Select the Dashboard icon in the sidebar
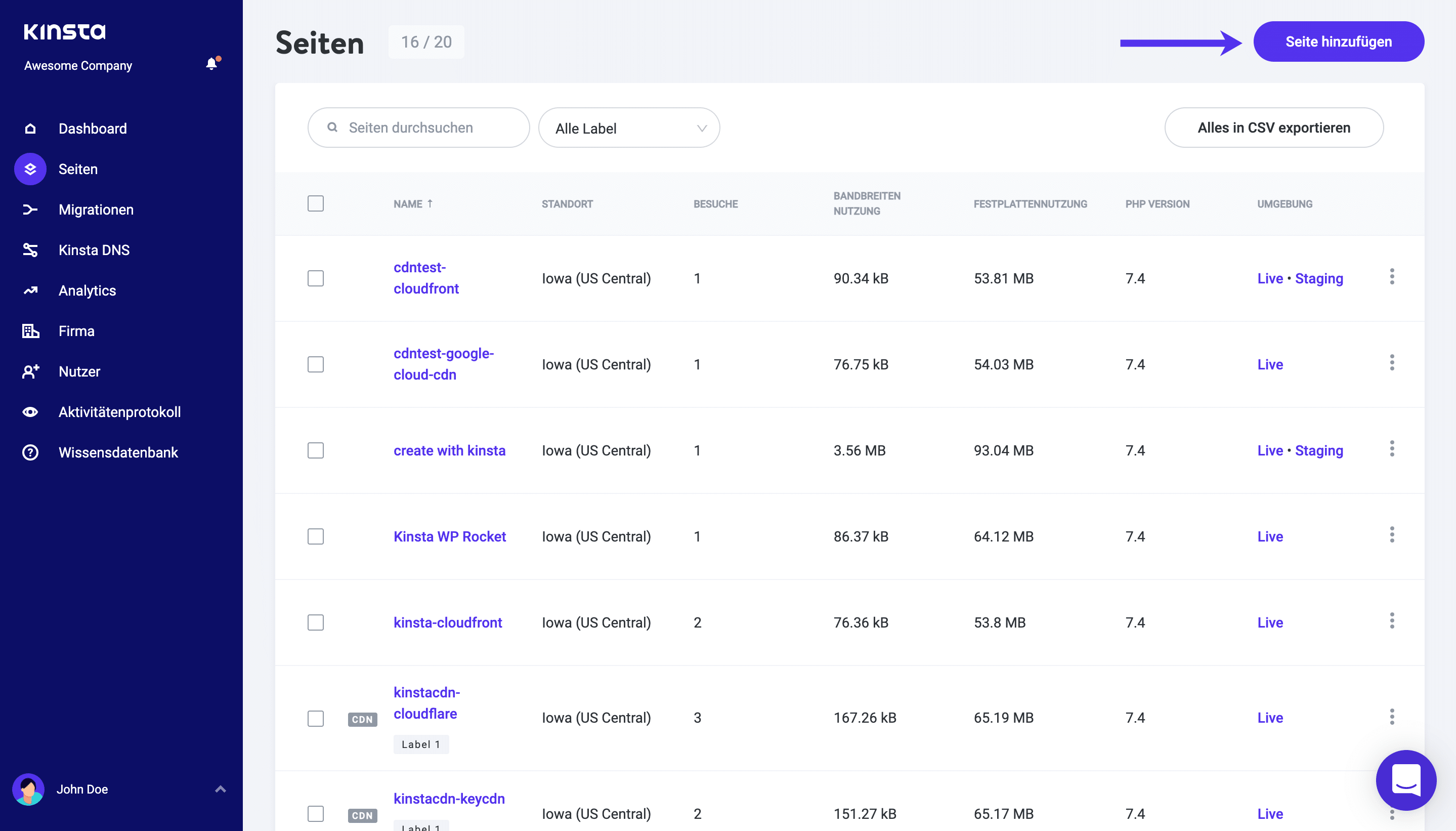The image size is (1456, 831). [30, 129]
